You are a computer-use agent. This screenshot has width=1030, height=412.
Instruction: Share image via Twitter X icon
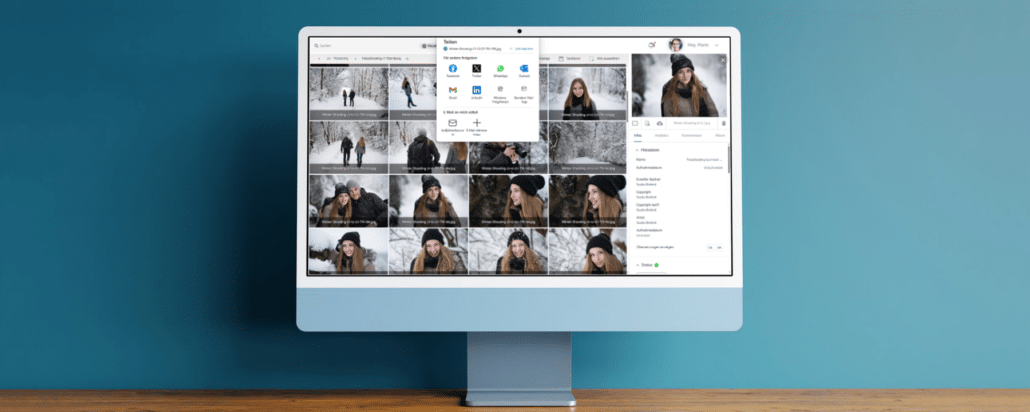coord(476,68)
